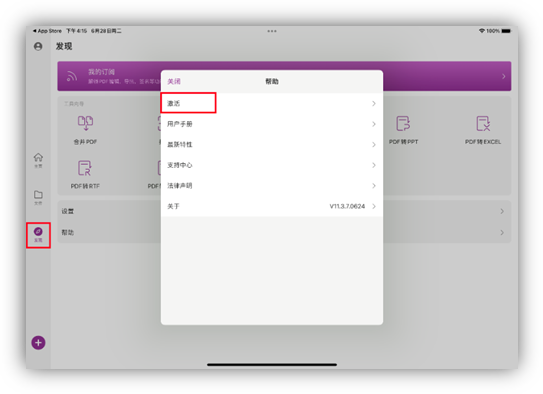Close the 帮助 dialog with 关闭
The height and width of the screenshot is (394, 543).
tap(174, 81)
